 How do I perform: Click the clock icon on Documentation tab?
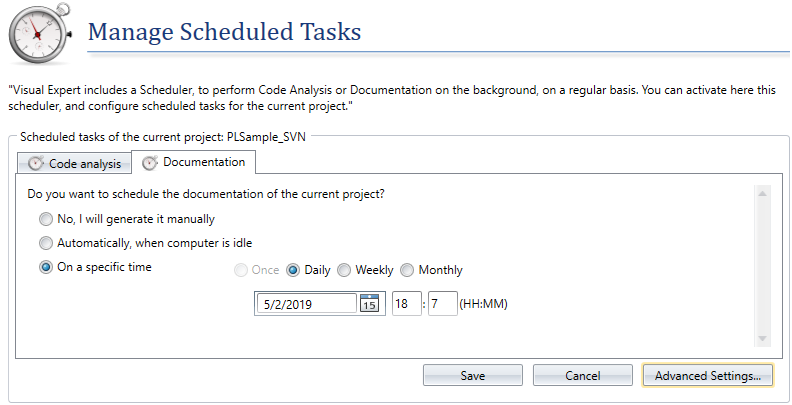point(150,162)
